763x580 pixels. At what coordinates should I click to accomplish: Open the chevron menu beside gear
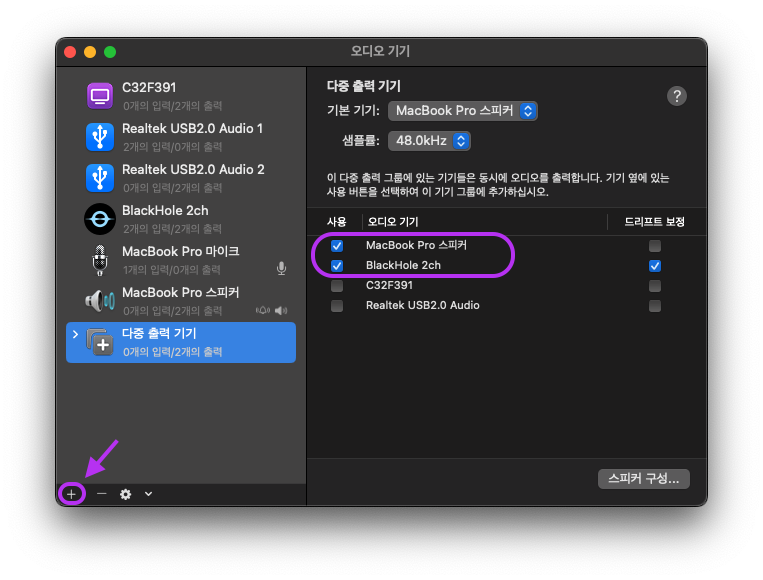tap(148, 494)
